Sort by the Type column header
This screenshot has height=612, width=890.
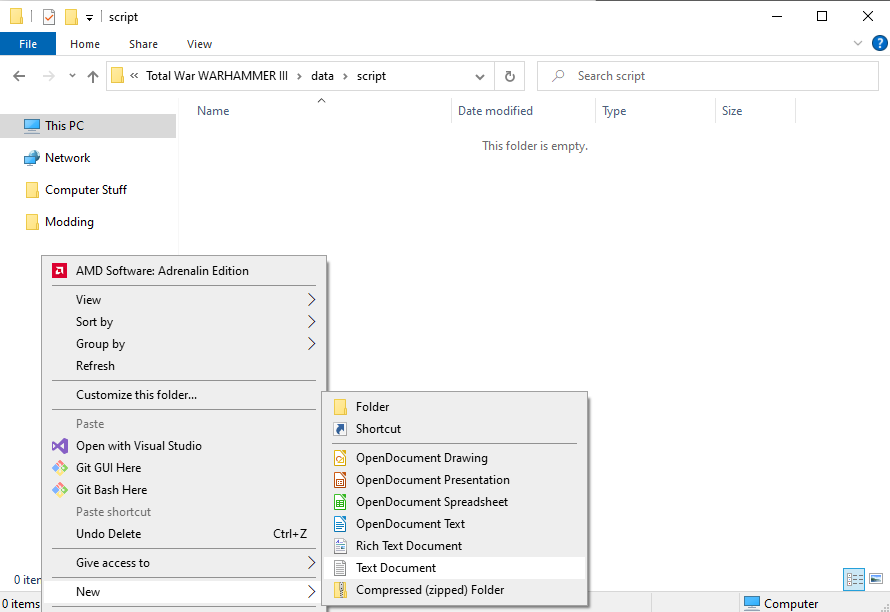656,111
